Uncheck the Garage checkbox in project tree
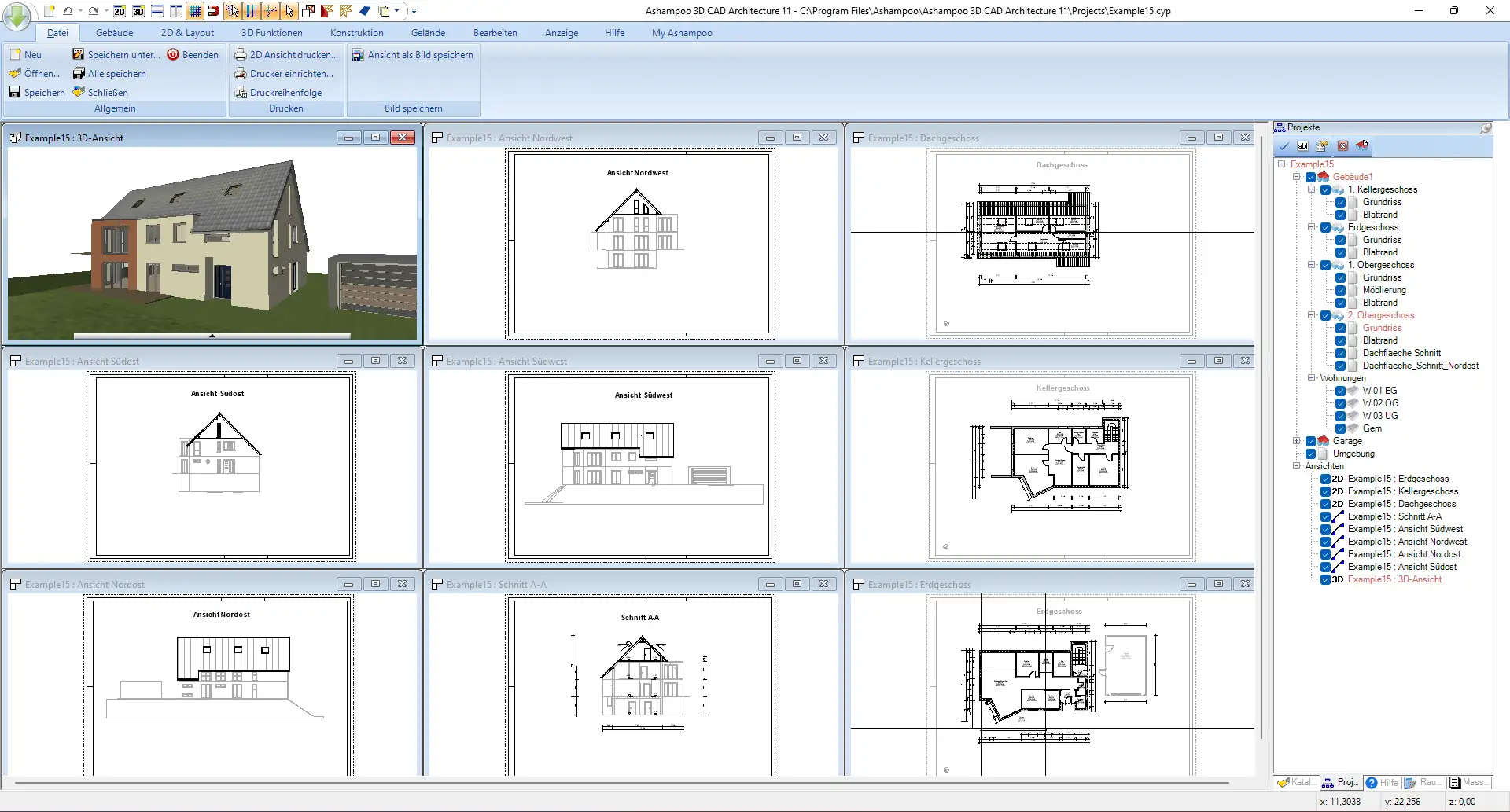Viewport: 1510px width, 812px height. 1311,442
